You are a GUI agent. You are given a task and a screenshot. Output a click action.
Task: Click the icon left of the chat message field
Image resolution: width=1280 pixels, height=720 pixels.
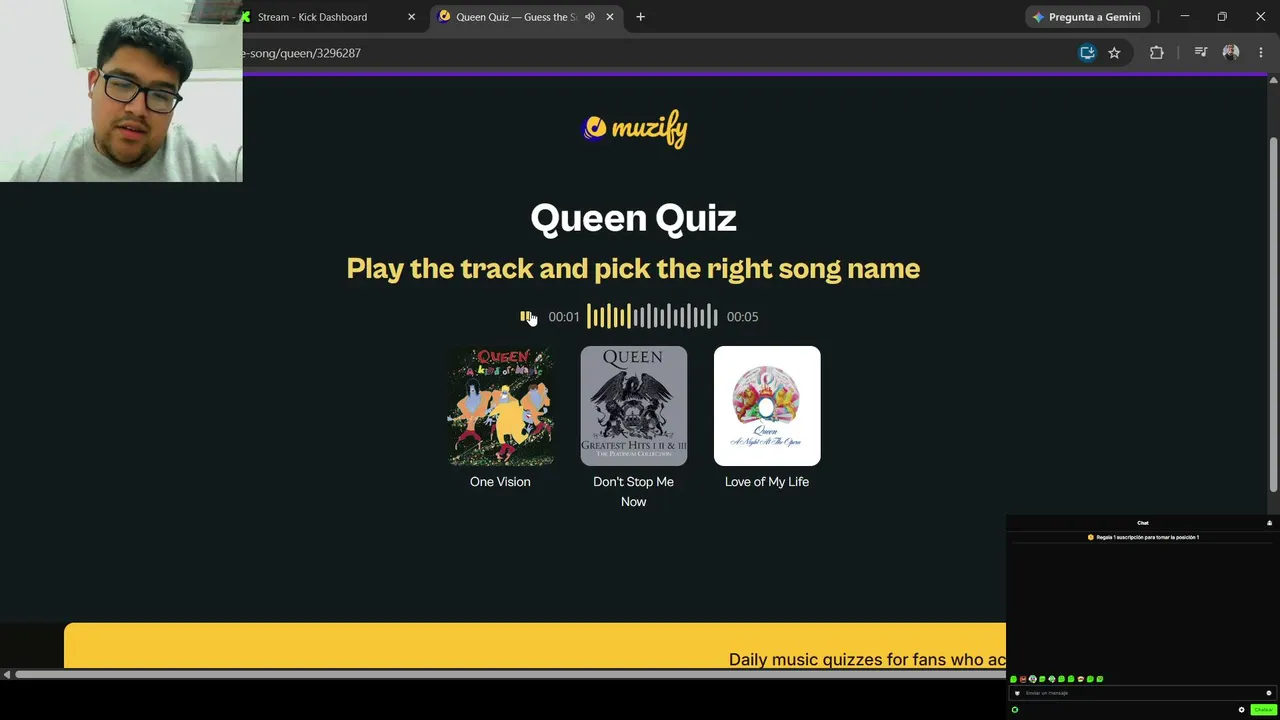pyautogui.click(x=1017, y=693)
